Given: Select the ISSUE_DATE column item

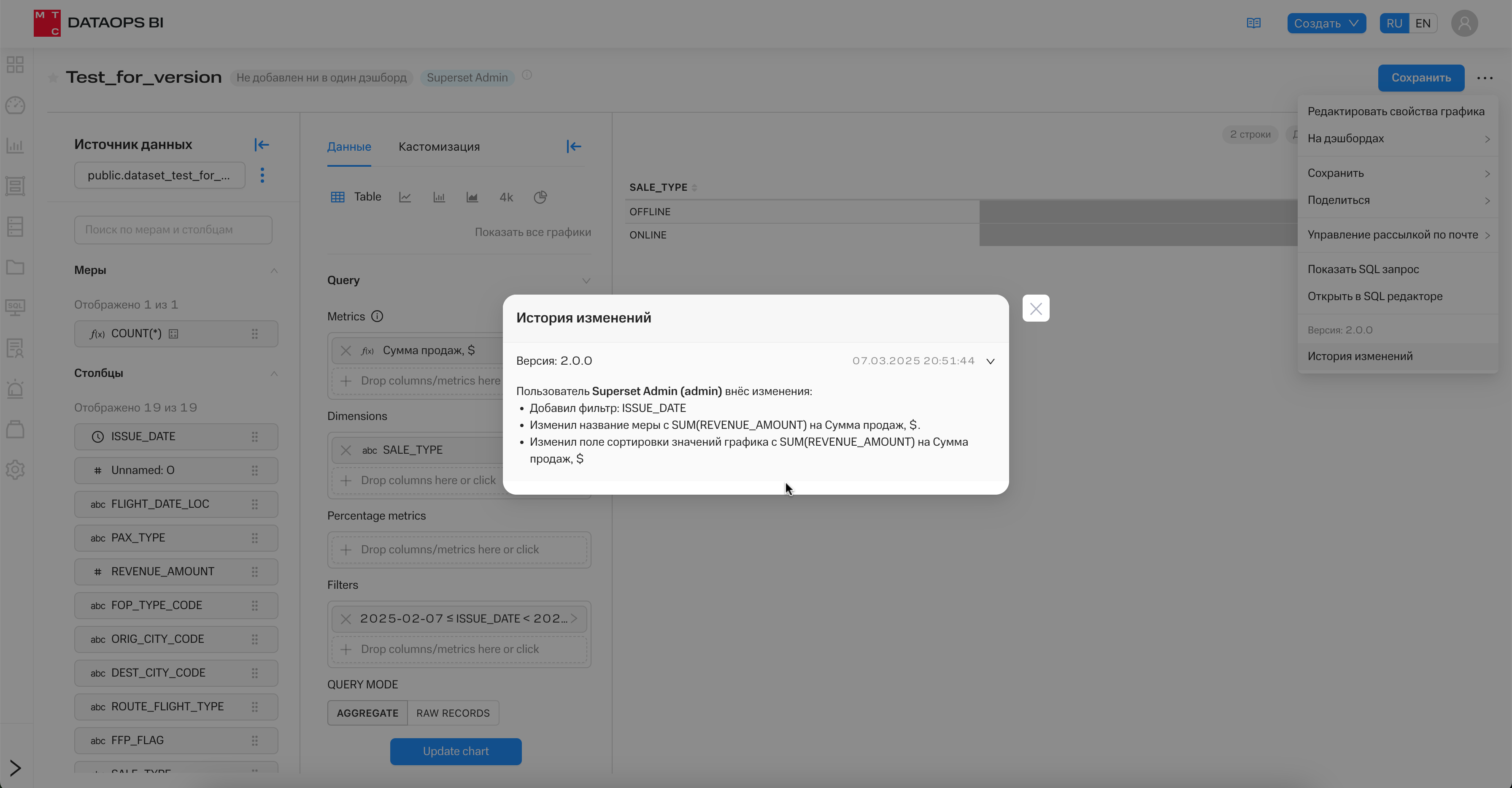Looking at the screenshot, I should click(176, 437).
